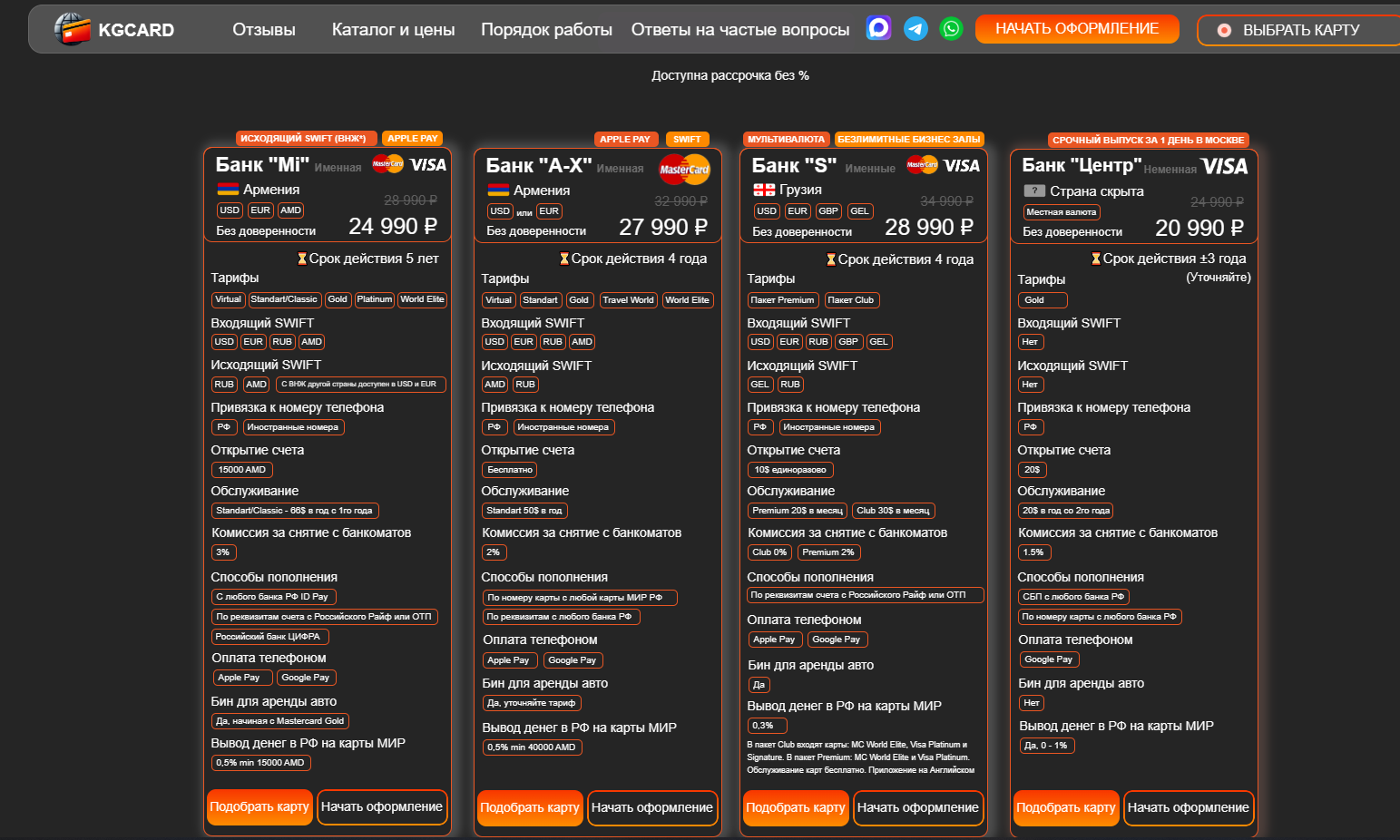1400x840 pixels.
Task: Click Подобрать карту under Банк "S"
Action: click(796, 807)
